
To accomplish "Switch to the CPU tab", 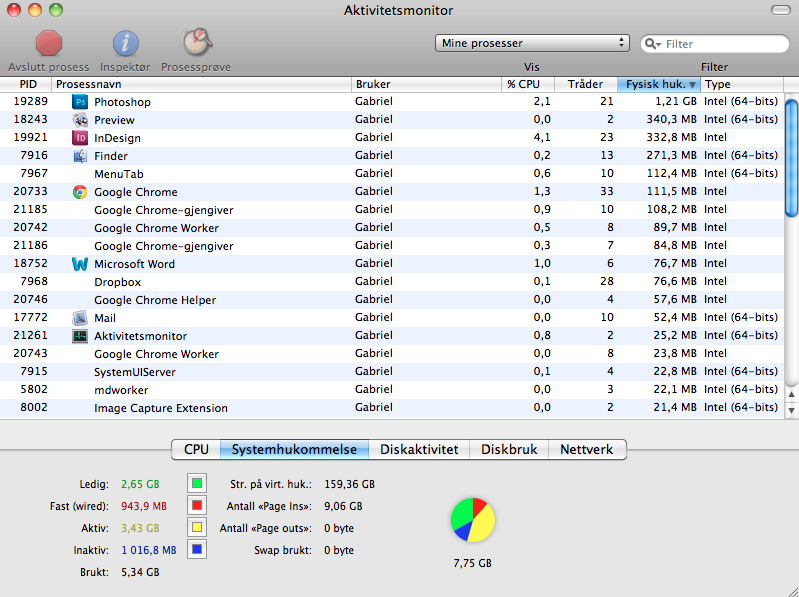I will [196, 449].
